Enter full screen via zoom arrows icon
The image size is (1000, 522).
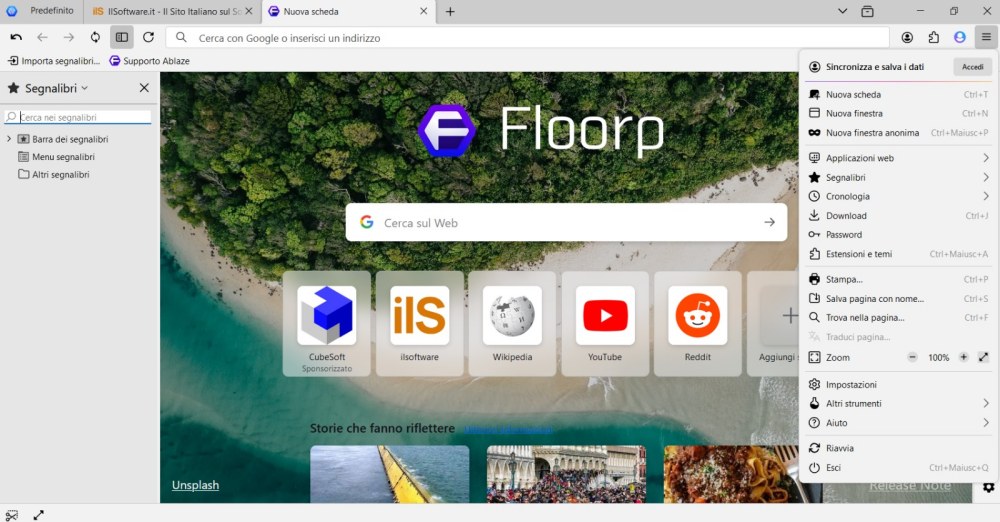(x=983, y=357)
